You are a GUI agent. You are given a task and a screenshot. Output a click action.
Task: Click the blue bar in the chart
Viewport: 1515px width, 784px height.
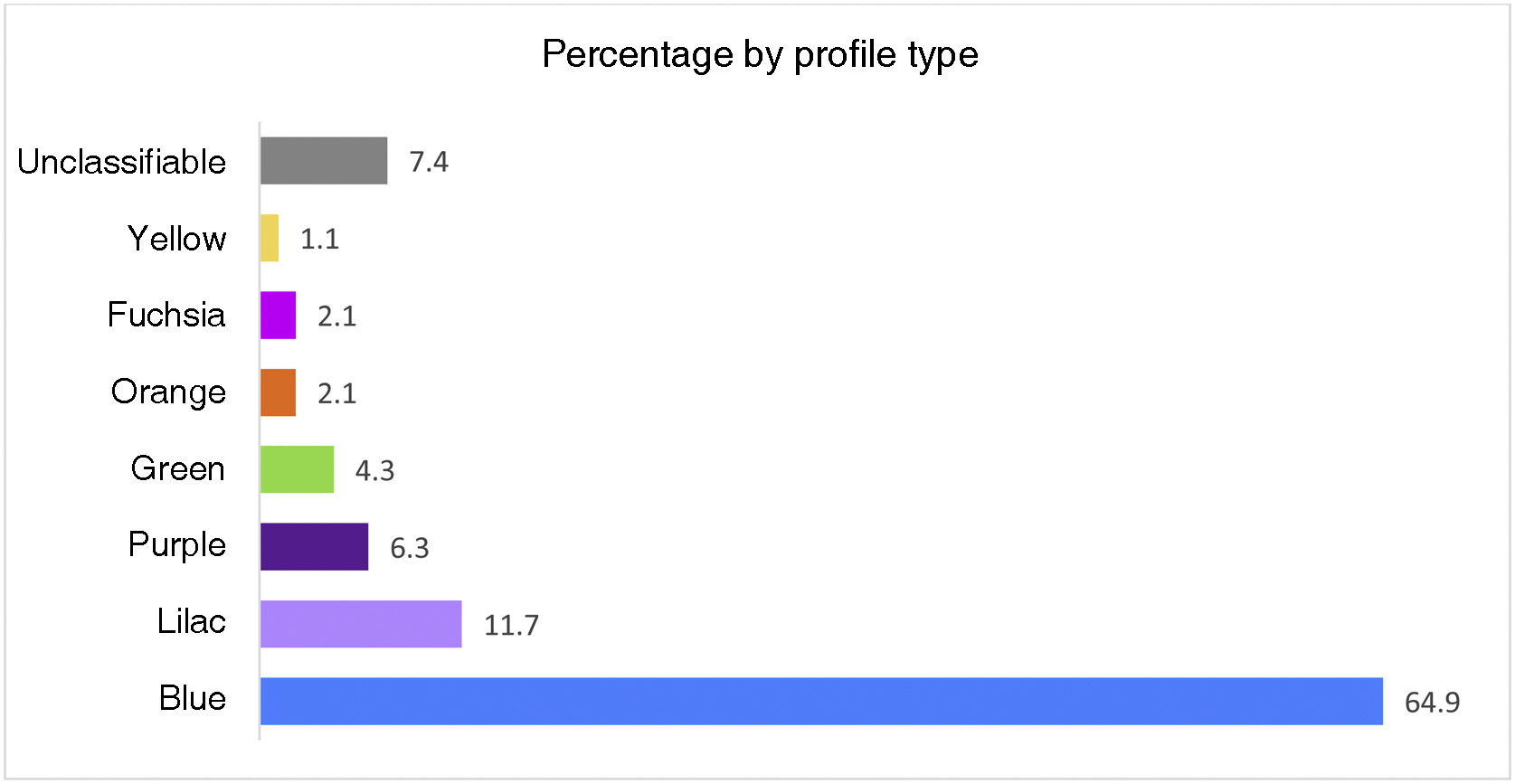821,701
